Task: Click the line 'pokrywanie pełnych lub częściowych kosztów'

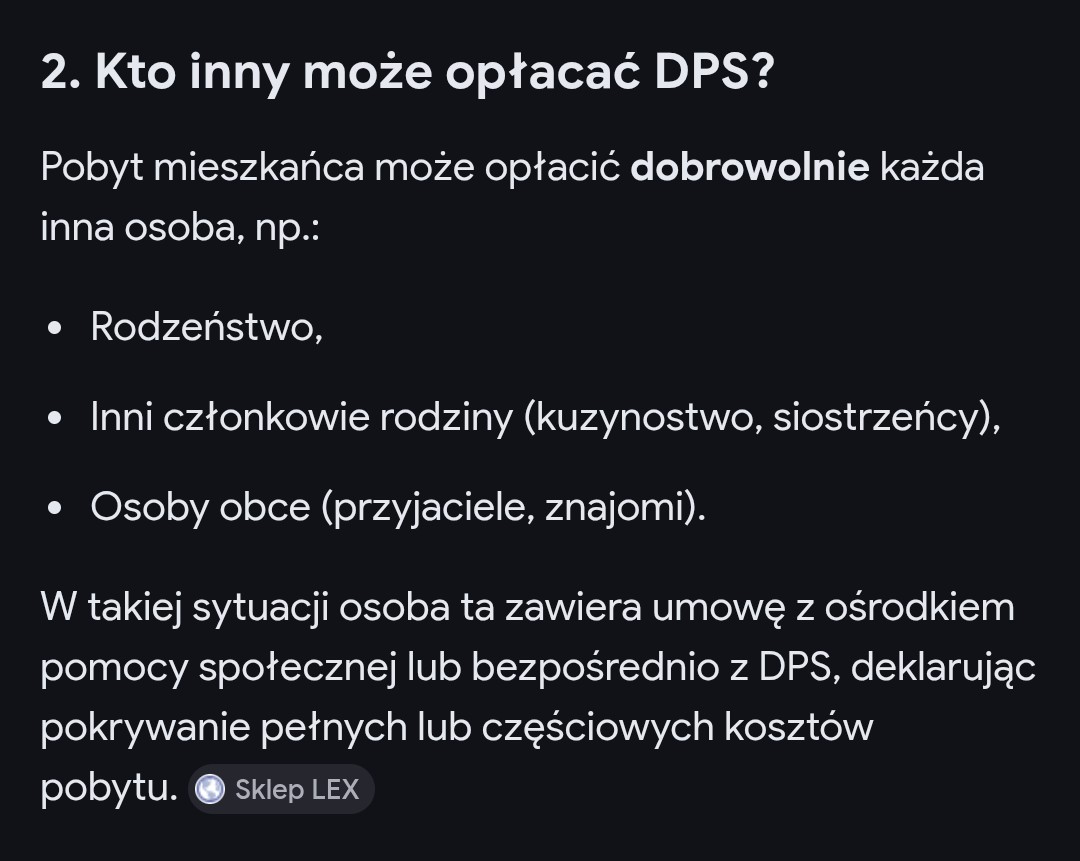Action: 457,728
